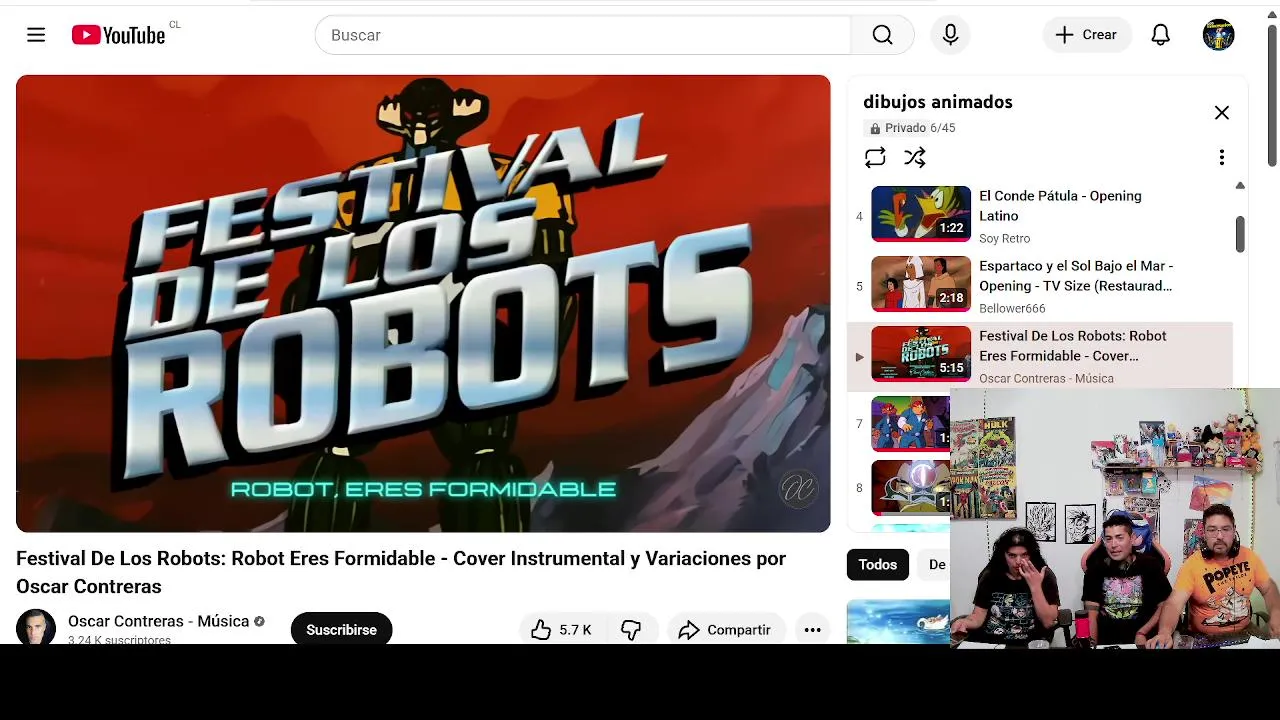Open playlist three-dot options menu
This screenshot has width=1280, height=720.
(x=1221, y=157)
